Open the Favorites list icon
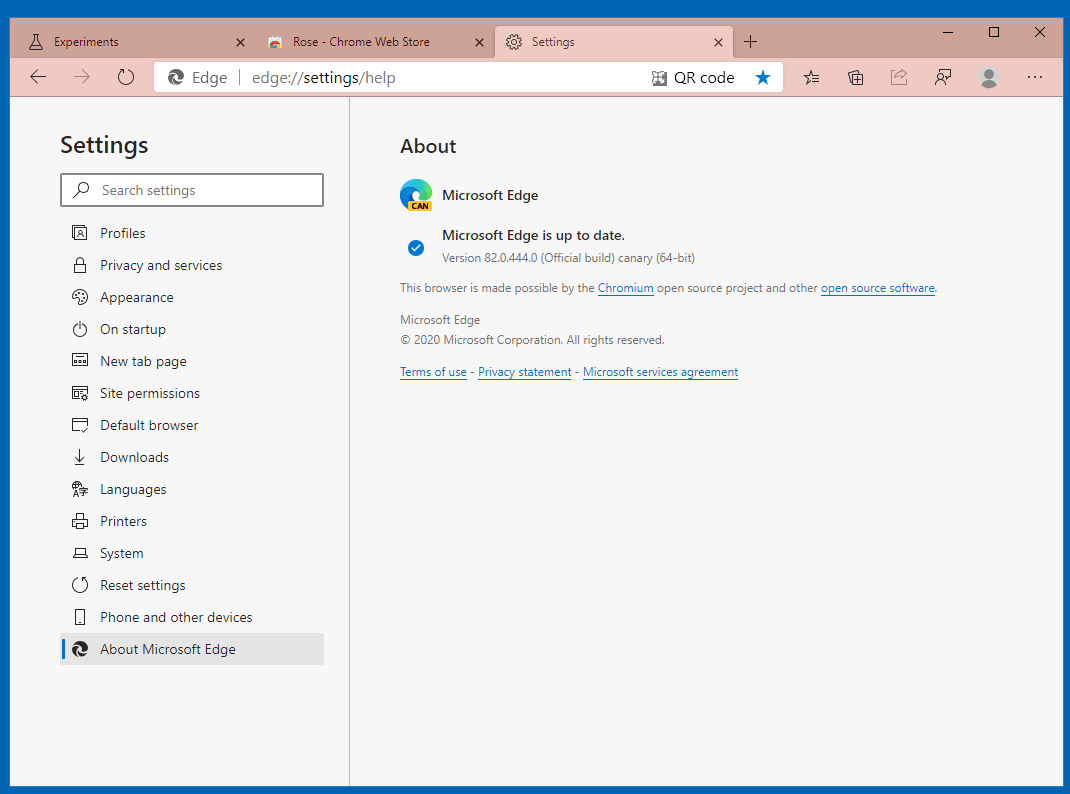Viewport: 1070px width, 794px height. (811, 77)
